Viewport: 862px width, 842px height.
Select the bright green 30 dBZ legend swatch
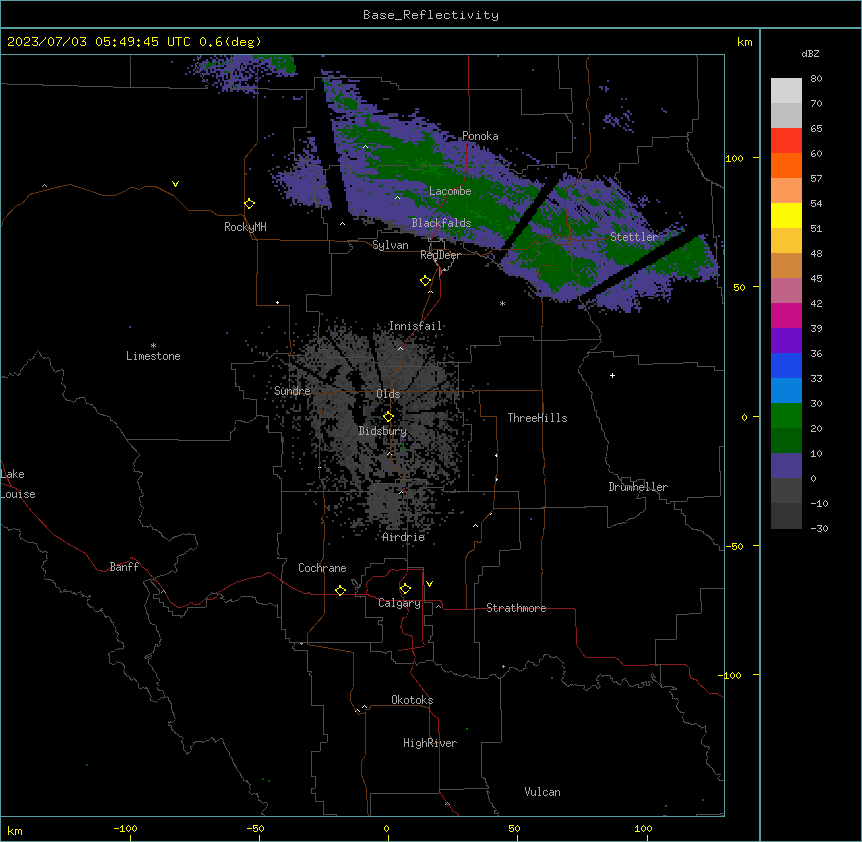click(786, 416)
